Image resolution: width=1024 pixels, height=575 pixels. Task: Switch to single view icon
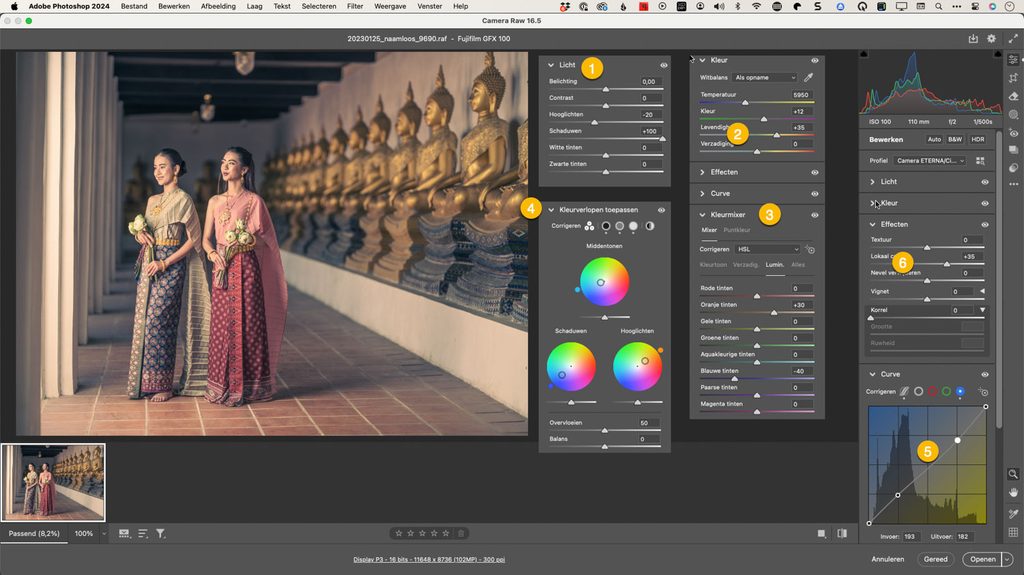(x=822, y=534)
